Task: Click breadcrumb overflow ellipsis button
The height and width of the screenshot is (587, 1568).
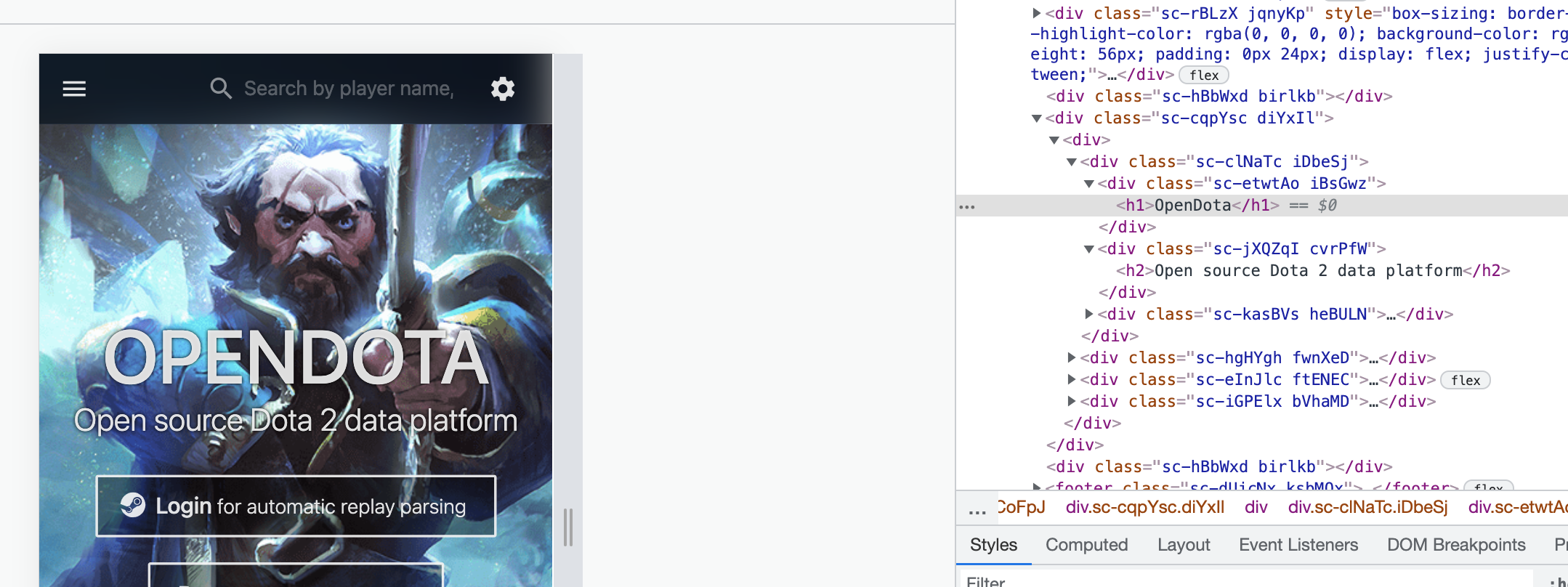Action: pos(977,509)
